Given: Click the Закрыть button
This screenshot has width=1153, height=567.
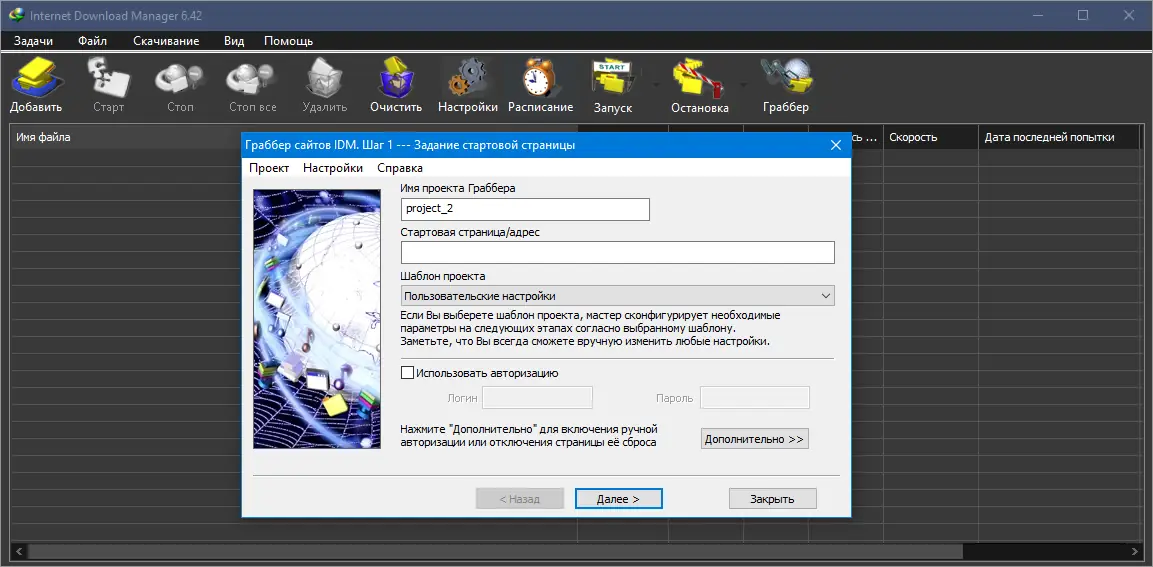Looking at the screenshot, I should pos(772,499).
